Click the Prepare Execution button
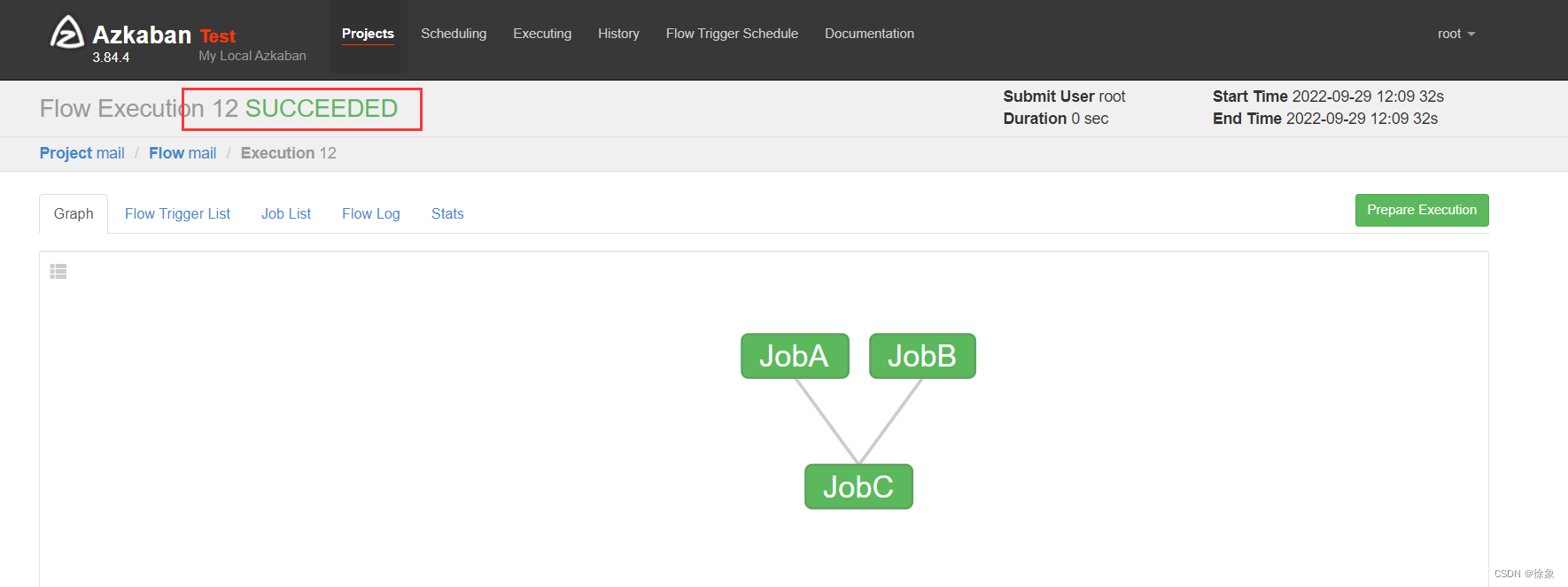The width and height of the screenshot is (1568, 587). (1422, 210)
